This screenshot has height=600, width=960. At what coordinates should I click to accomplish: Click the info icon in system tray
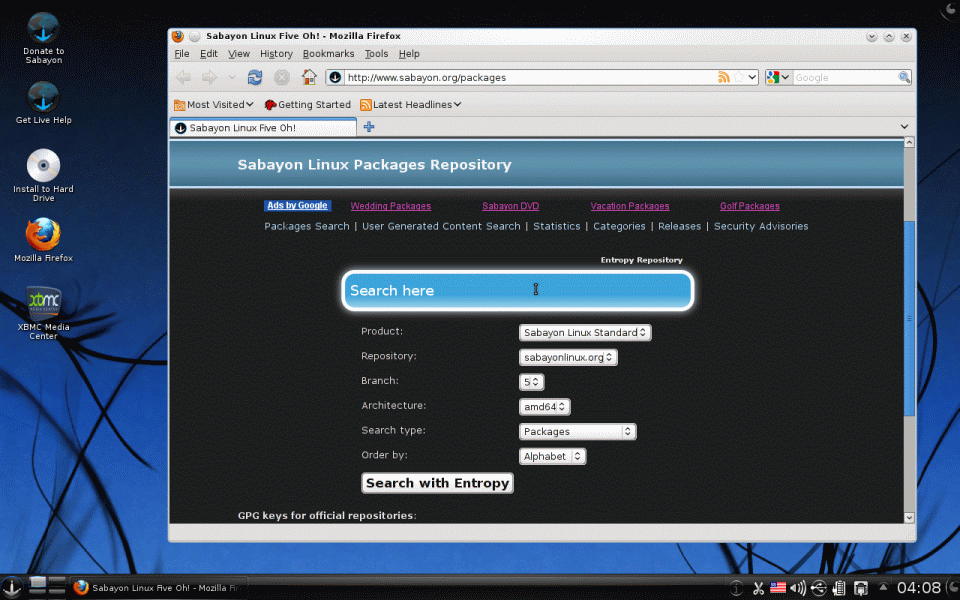pos(737,588)
